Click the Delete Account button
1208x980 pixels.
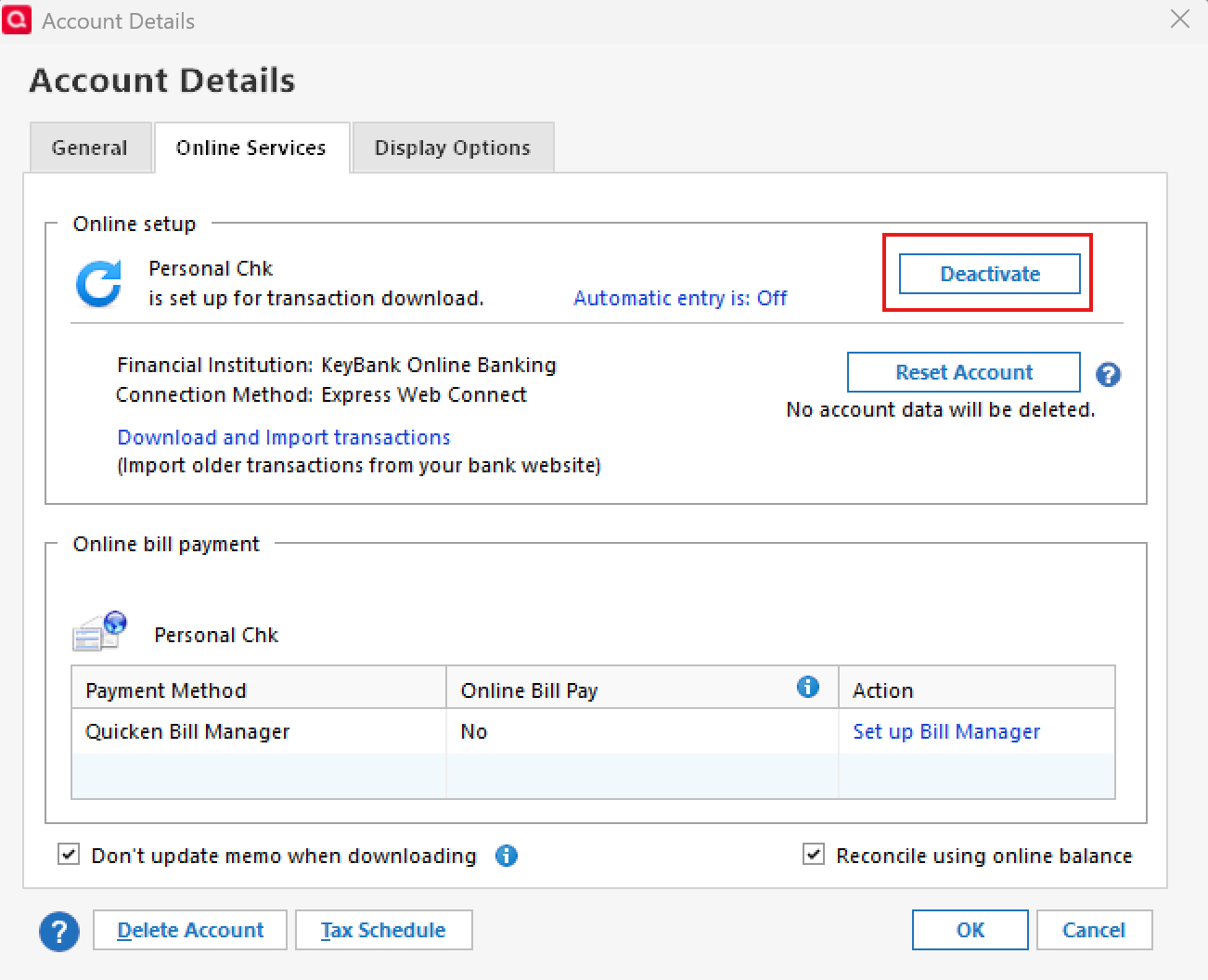[x=190, y=930]
